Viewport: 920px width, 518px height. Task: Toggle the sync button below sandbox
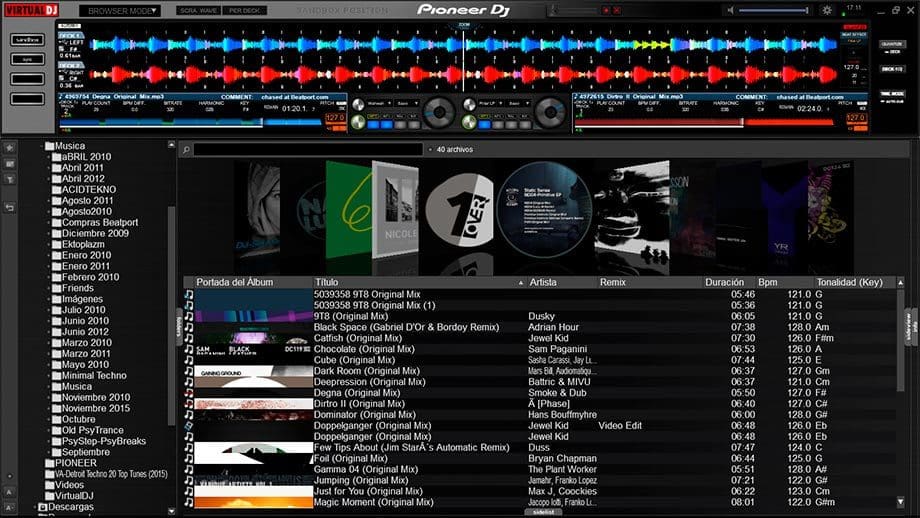tap(28, 59)
